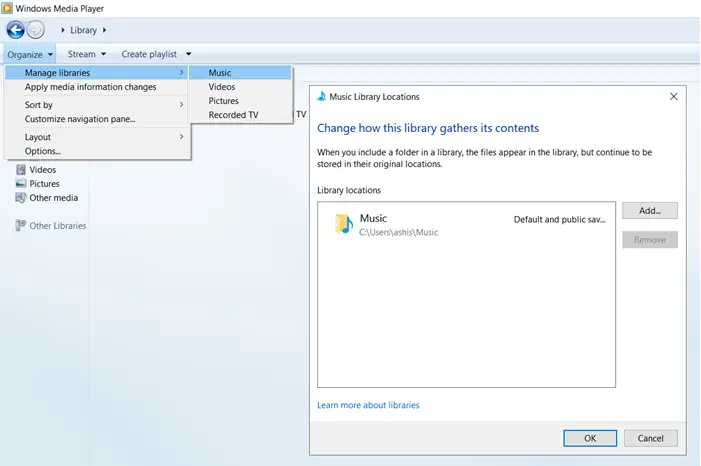Select Videos in navigation pane
The image size is (701, 466).
[42, 169]
